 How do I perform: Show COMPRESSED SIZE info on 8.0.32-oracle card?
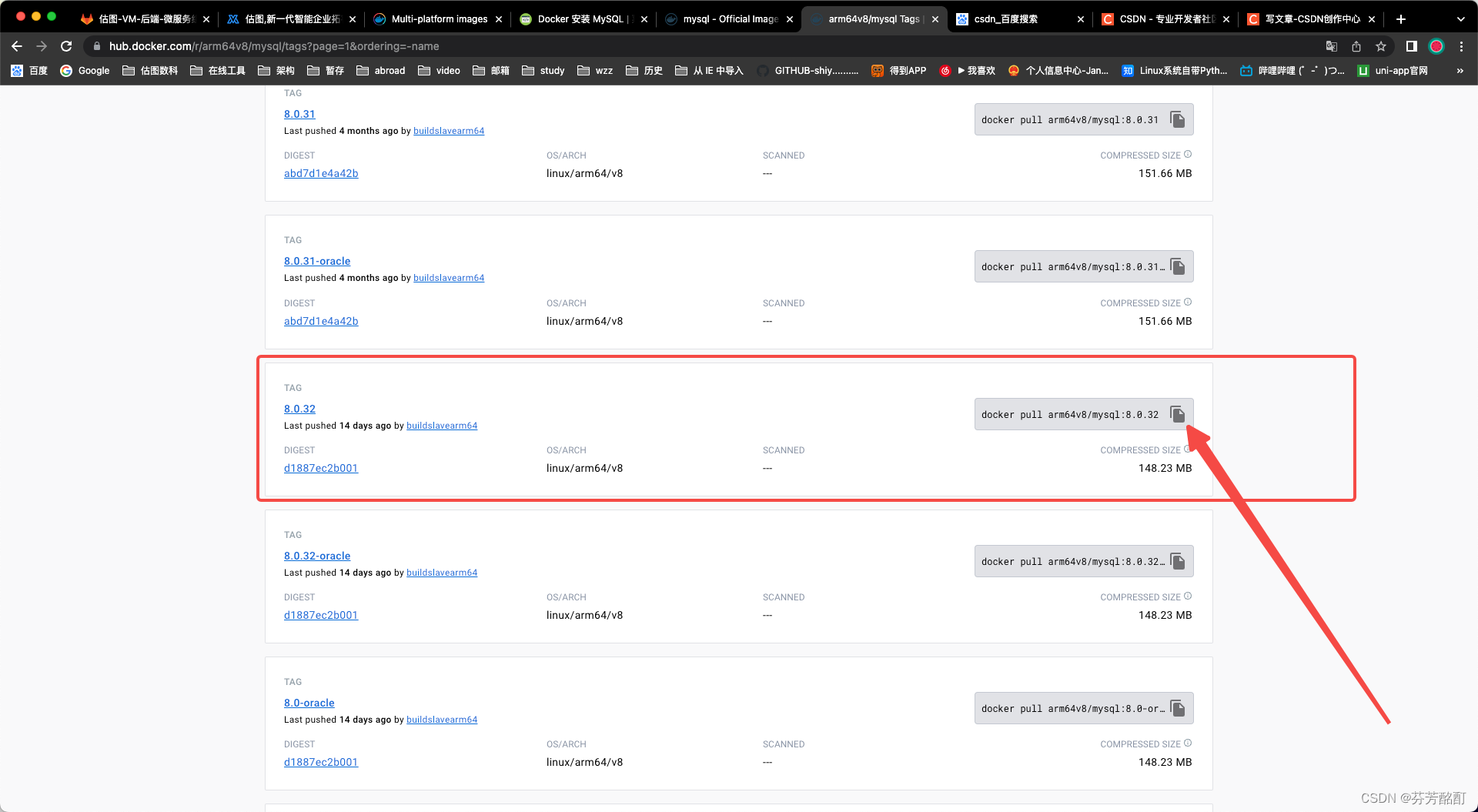click(x=1188, y=596)
